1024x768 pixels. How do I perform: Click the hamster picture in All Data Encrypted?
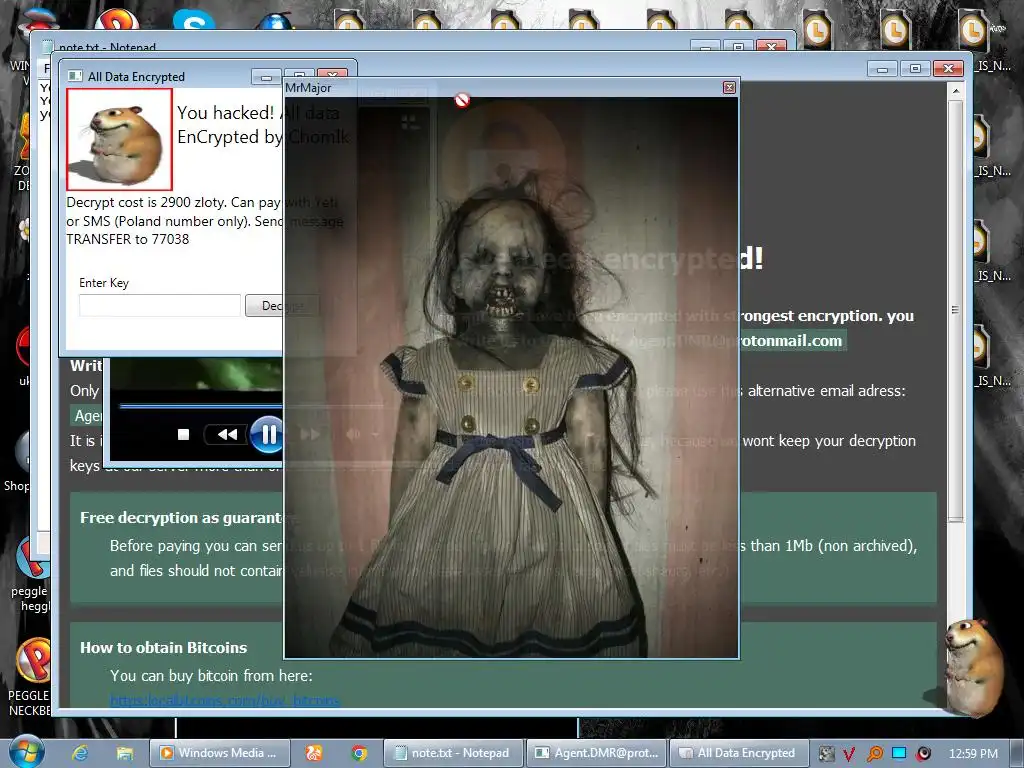click(120, 139)
